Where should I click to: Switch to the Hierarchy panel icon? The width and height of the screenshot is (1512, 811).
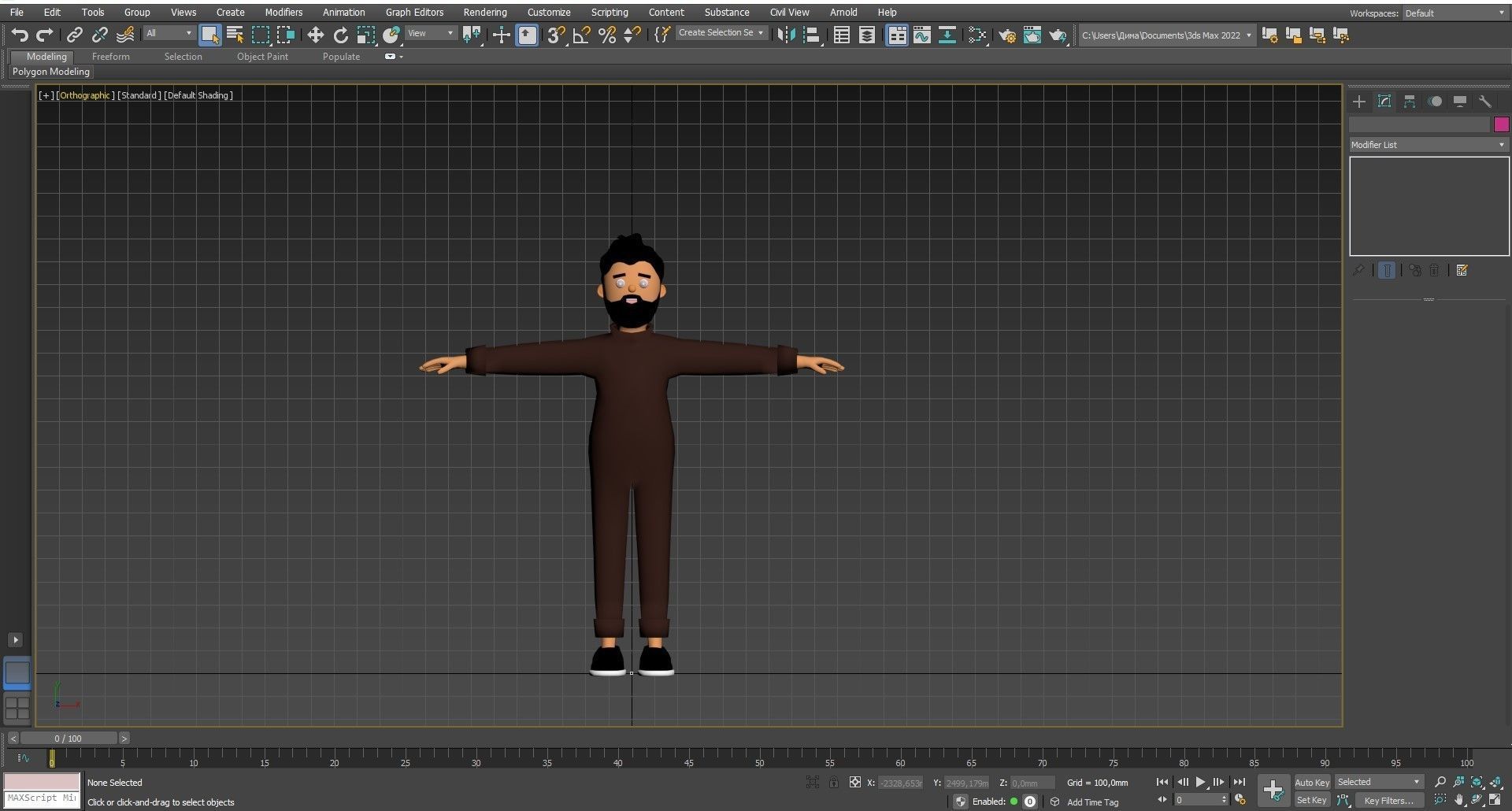[x=1410, y=102]
